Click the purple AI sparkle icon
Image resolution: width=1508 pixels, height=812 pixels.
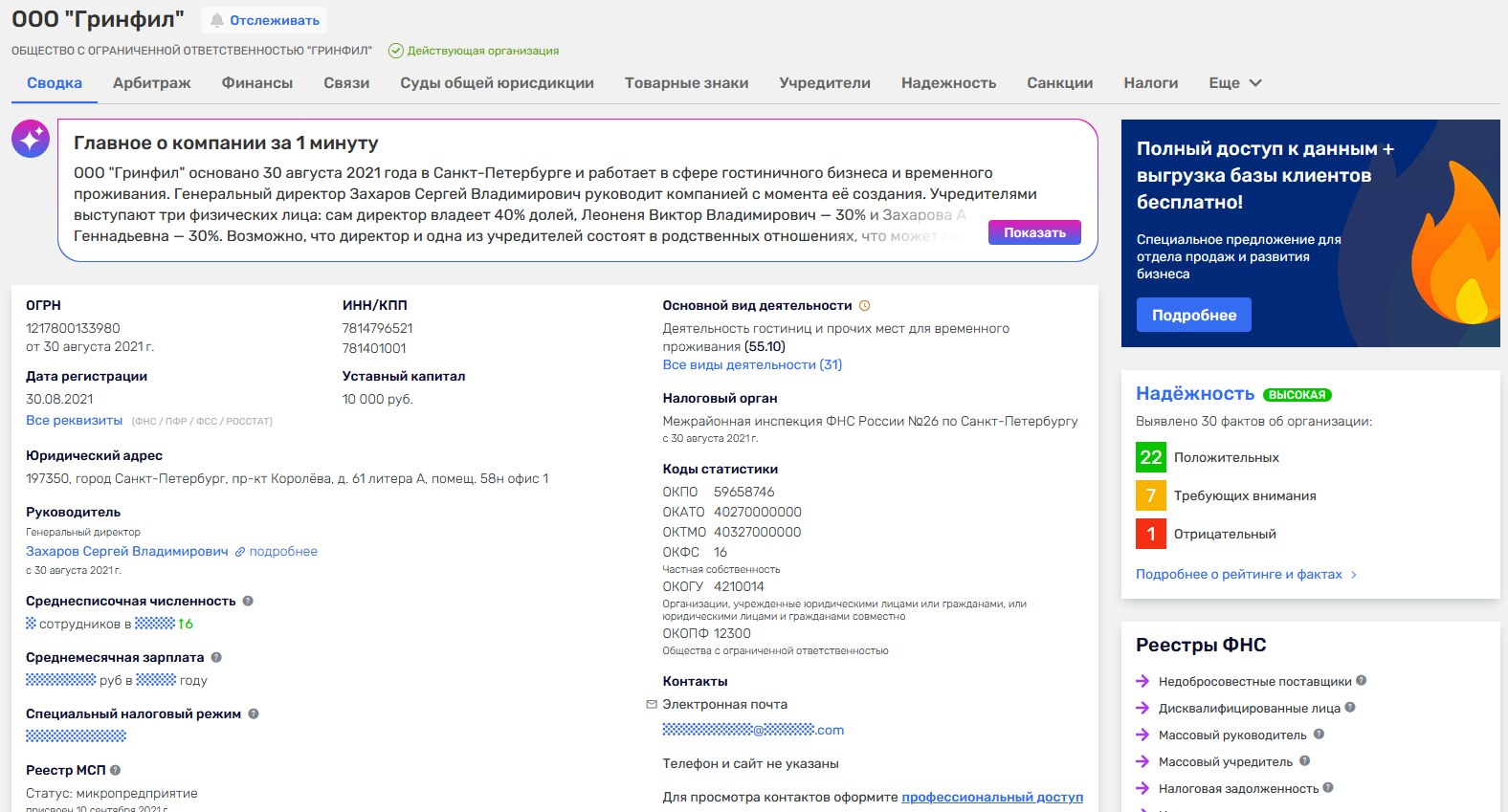(31, 139)
